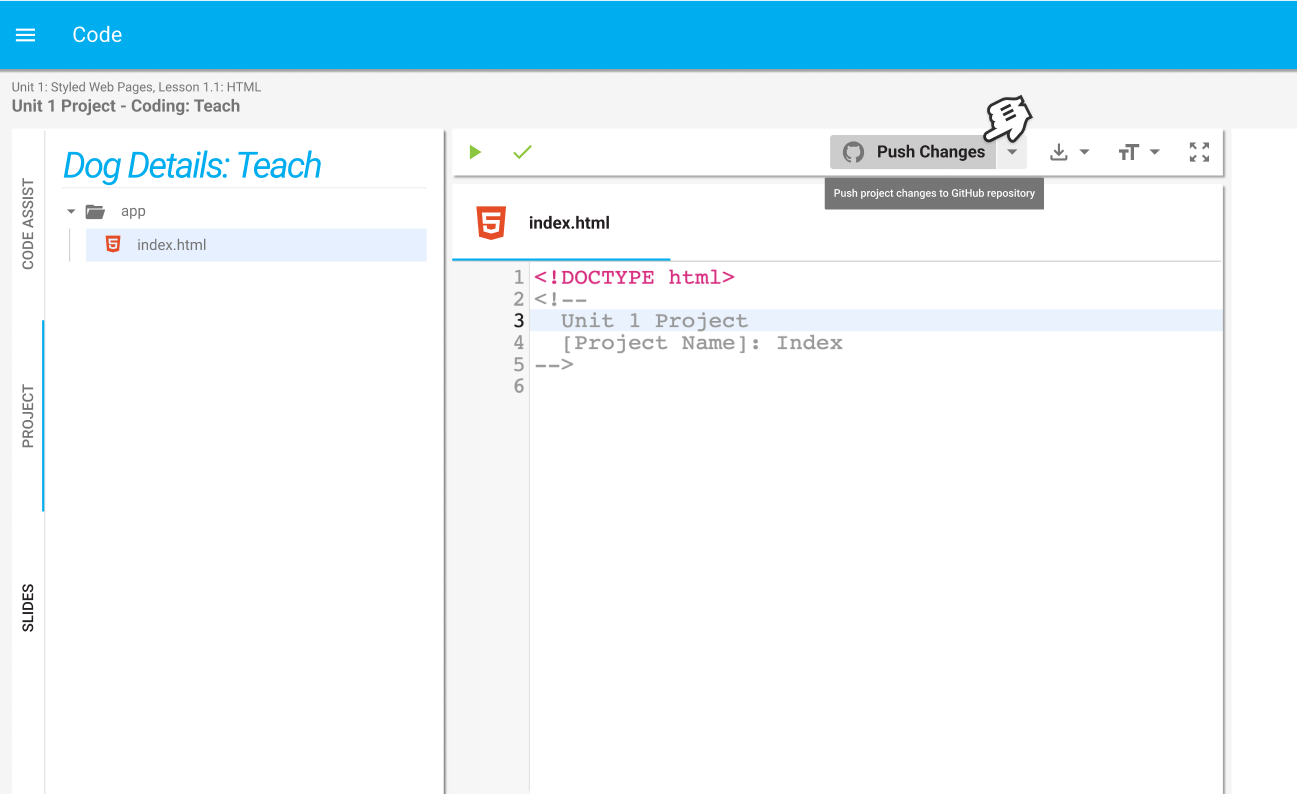This screenshot has height=794, width=1297.
Task: Click on code line 3 Unit 1 Project
Action: coord(654,321)
